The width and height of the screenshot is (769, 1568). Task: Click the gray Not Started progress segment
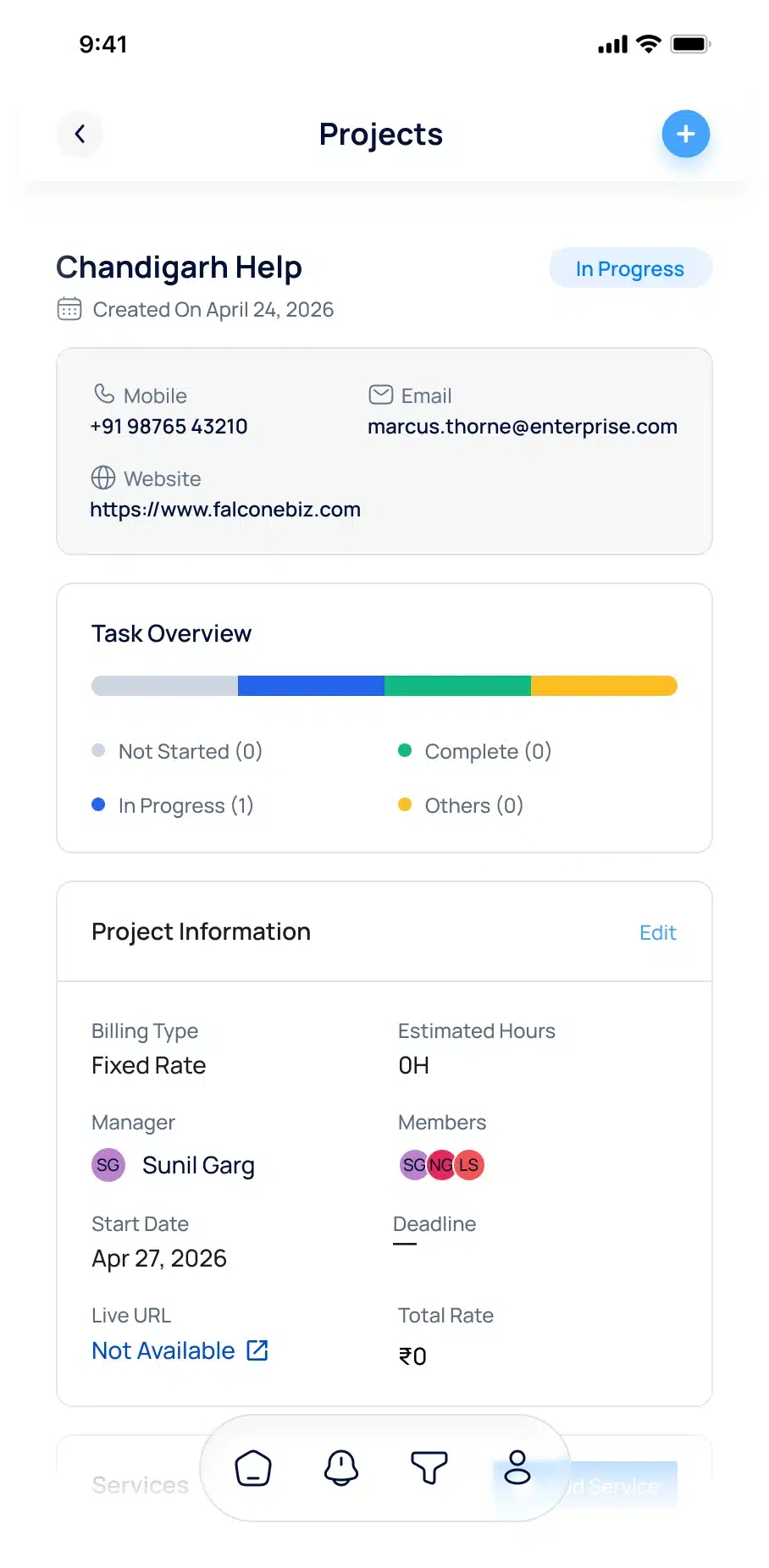[164, 686]
